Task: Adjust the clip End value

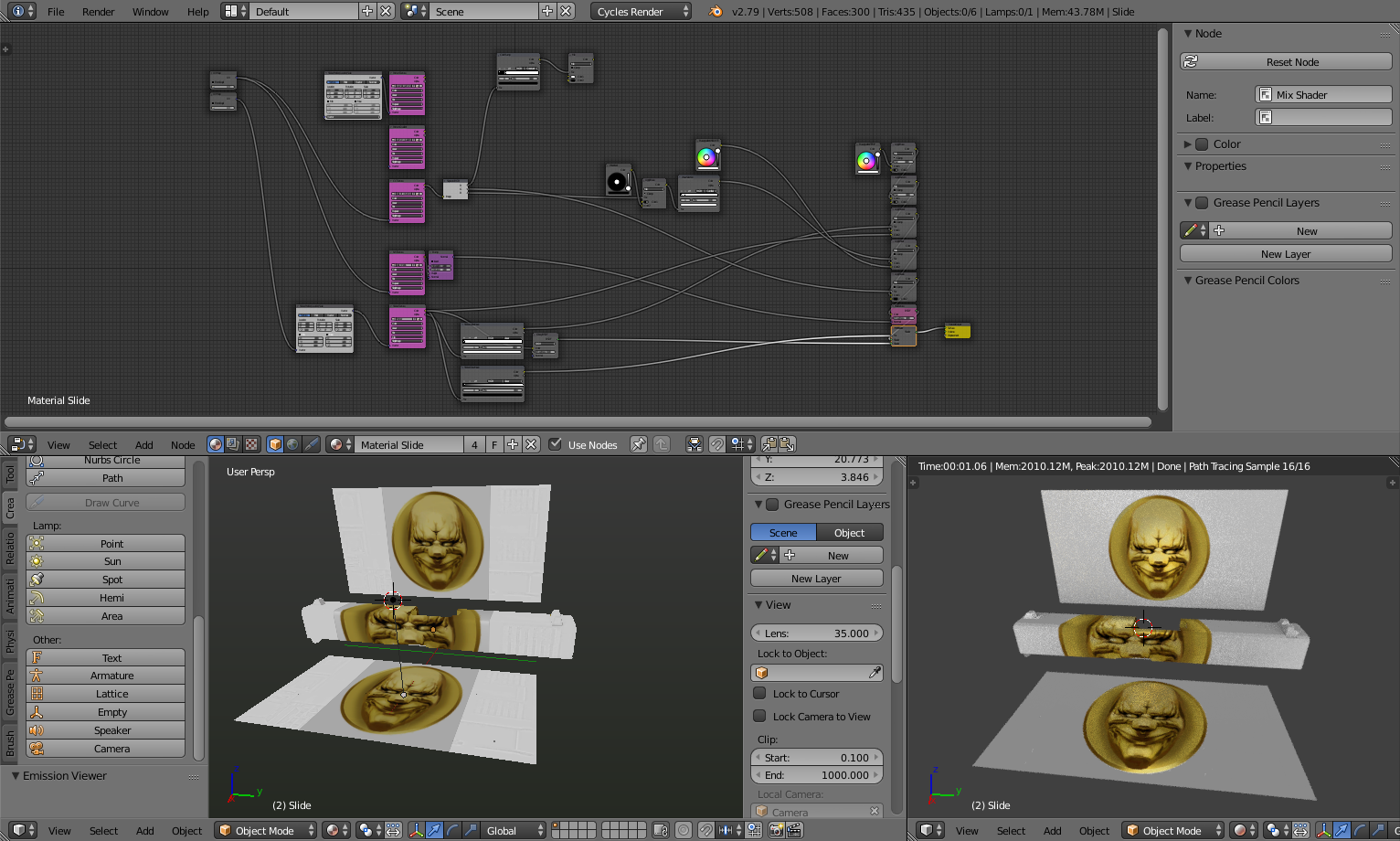Action: coord(817,774)
